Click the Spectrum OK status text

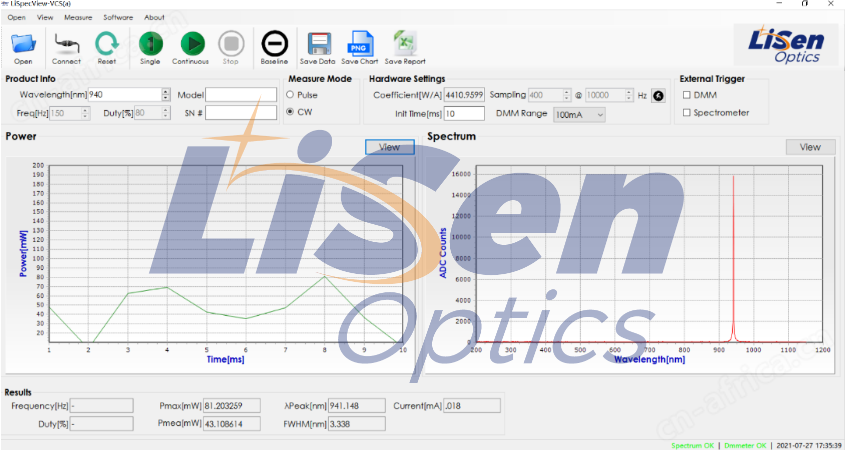tap(692, 446)
